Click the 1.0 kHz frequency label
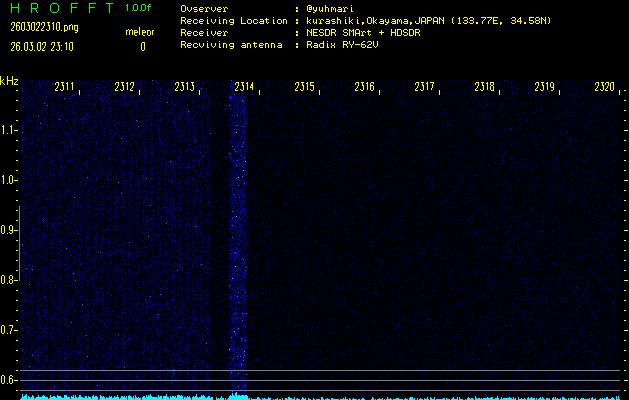Image resolution: width=629 pixels, height=400 pixels. point(9,180)
